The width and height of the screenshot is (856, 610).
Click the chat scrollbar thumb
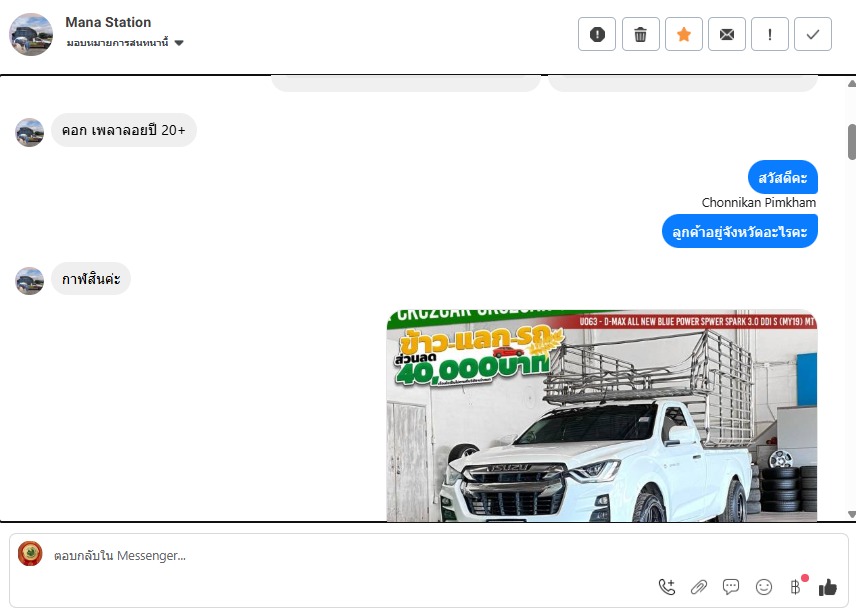coord(852,142)
